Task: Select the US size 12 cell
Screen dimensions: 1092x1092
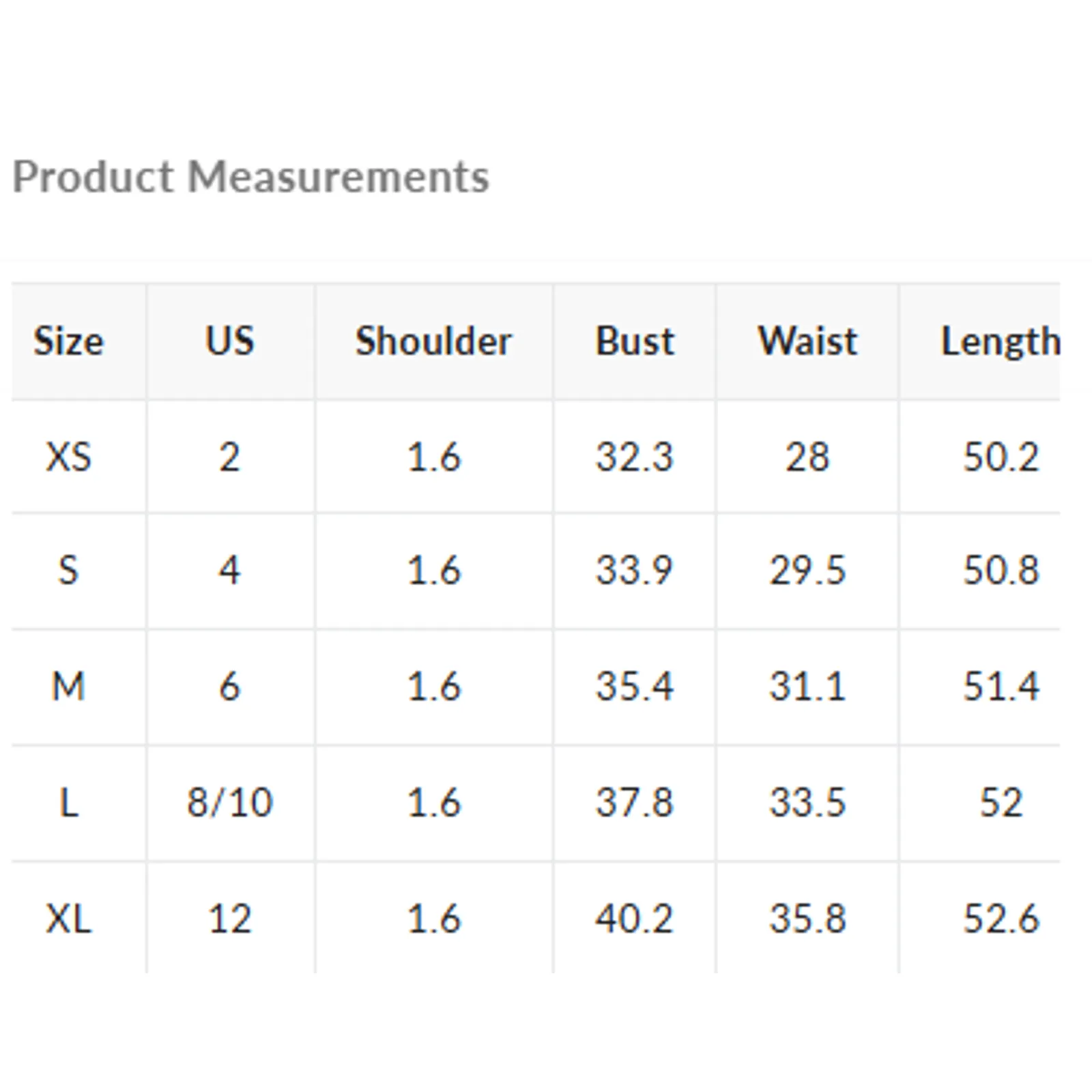Action: click(230, 918)
